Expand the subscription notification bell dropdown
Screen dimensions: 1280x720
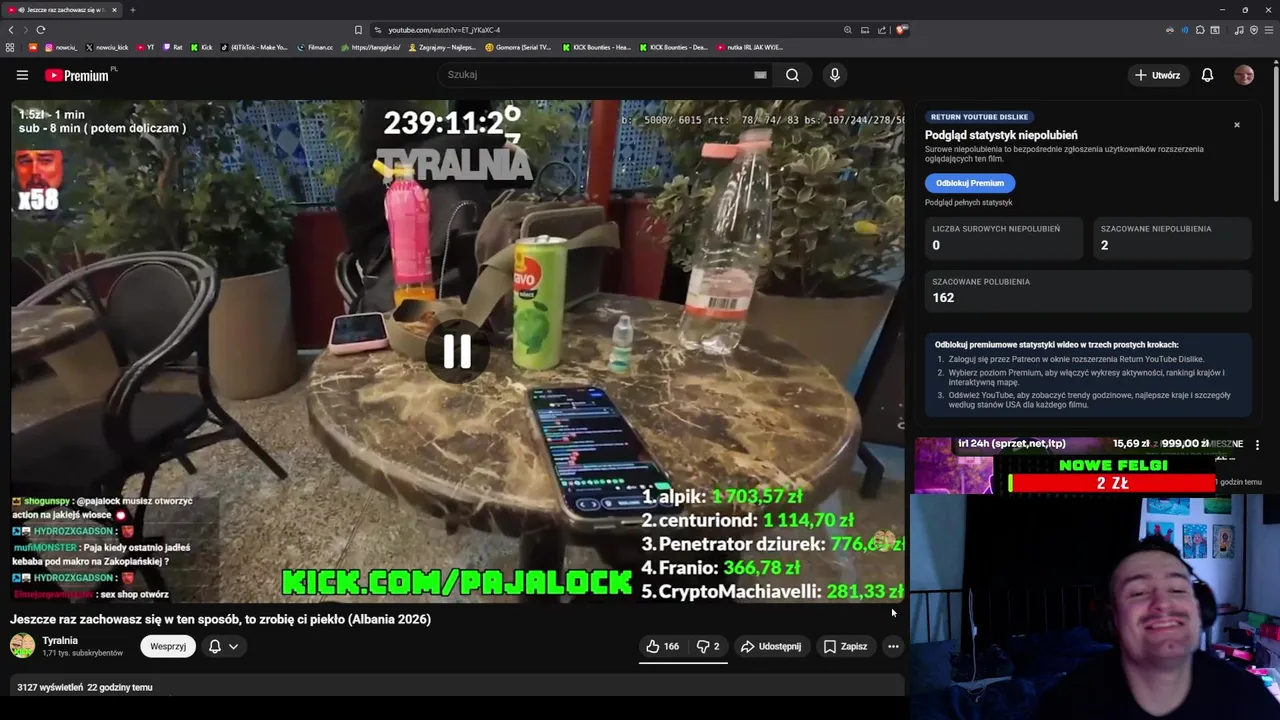pos(223,646)
